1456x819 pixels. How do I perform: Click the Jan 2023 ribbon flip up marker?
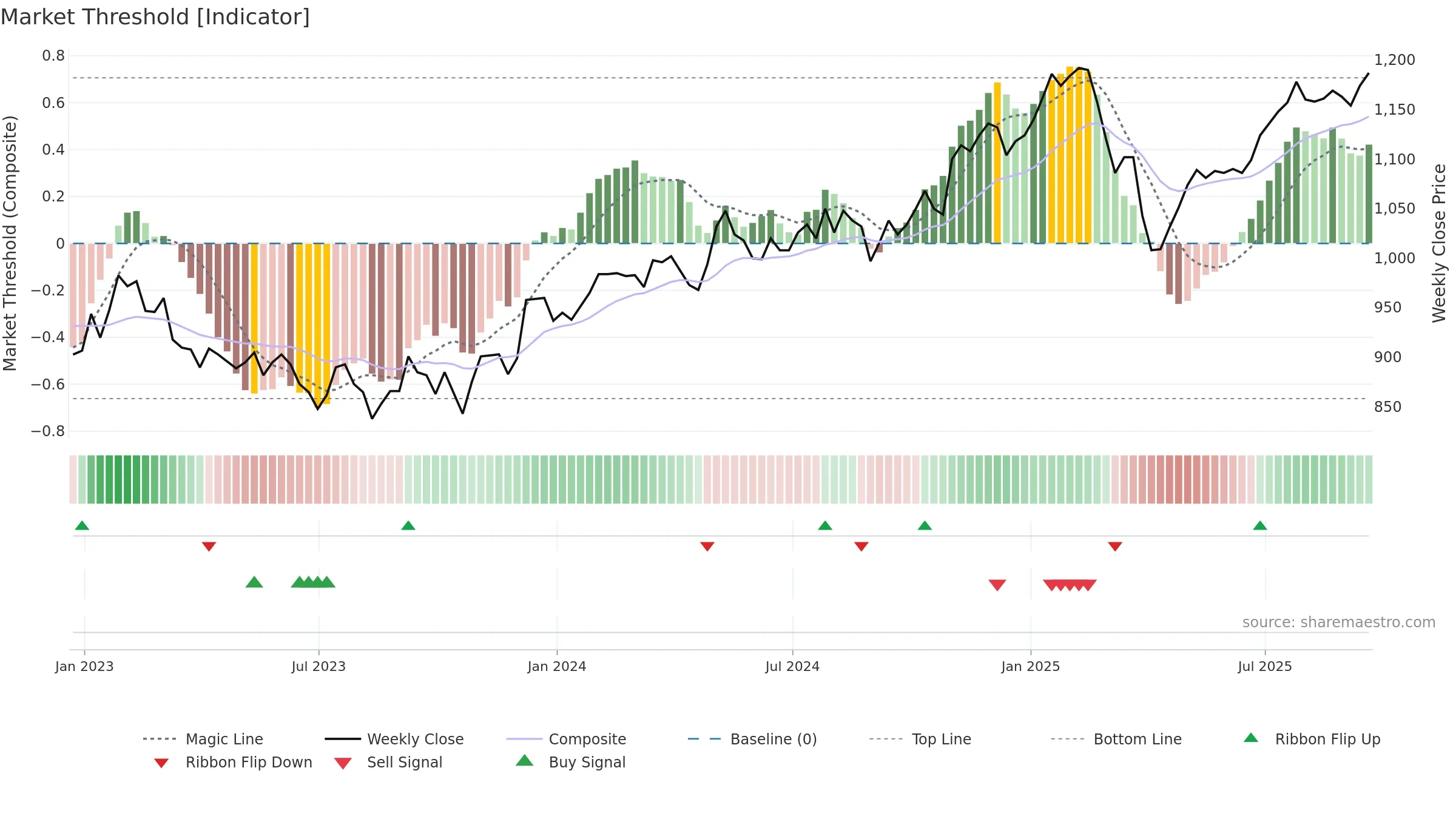pyautogui.click(x=82, y=525)
